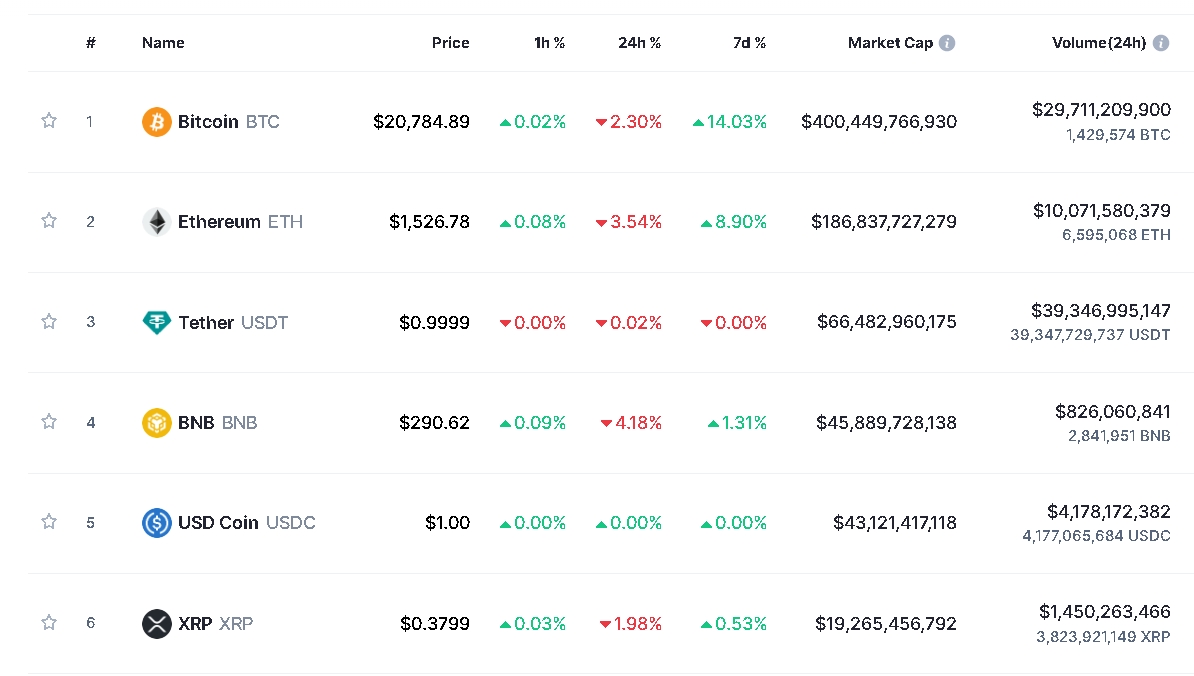Open the USD Coin name link
This screenshot has height=676, width=1194.
[218, 523]
